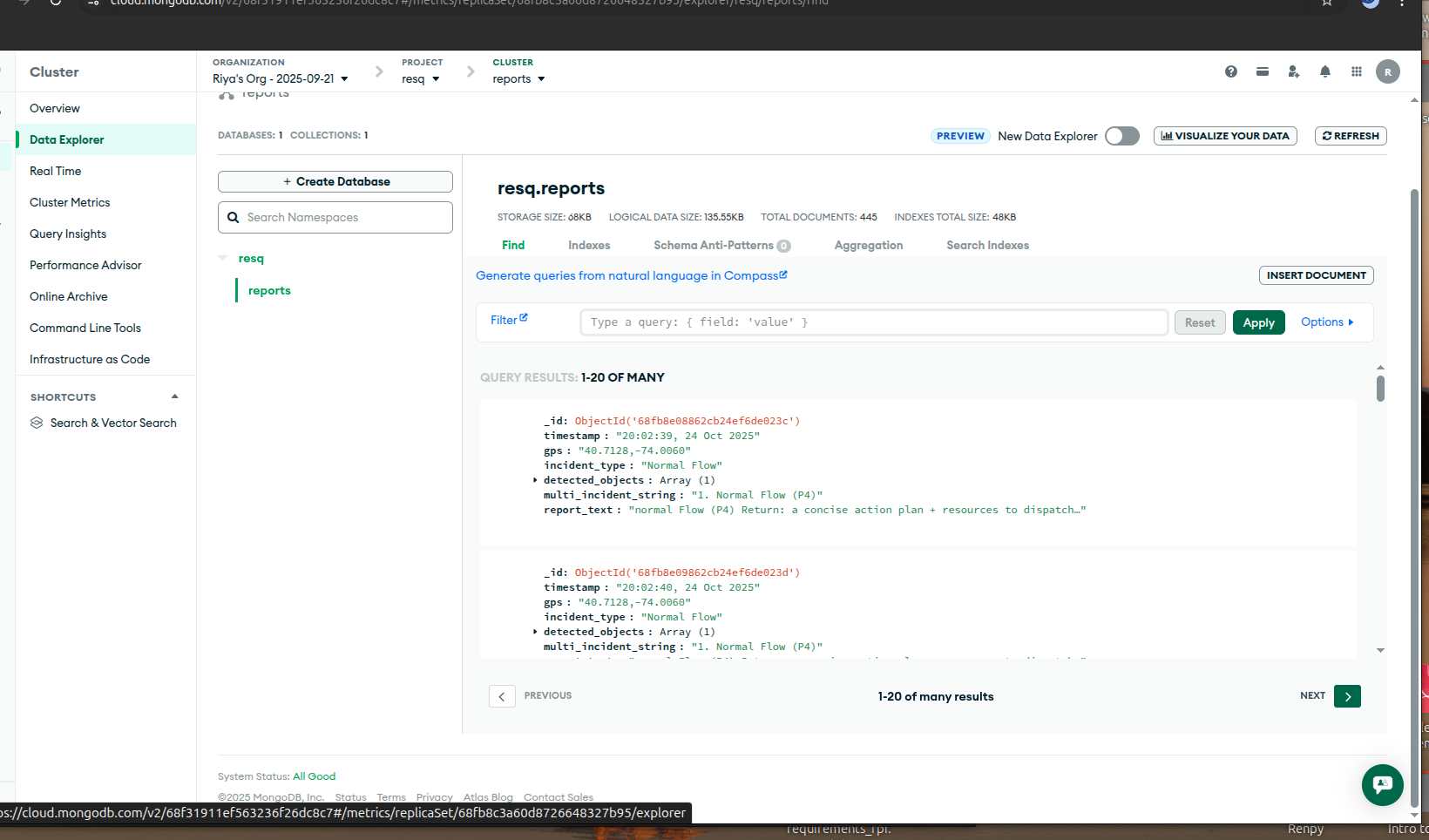Click the query filter input field

873,322
